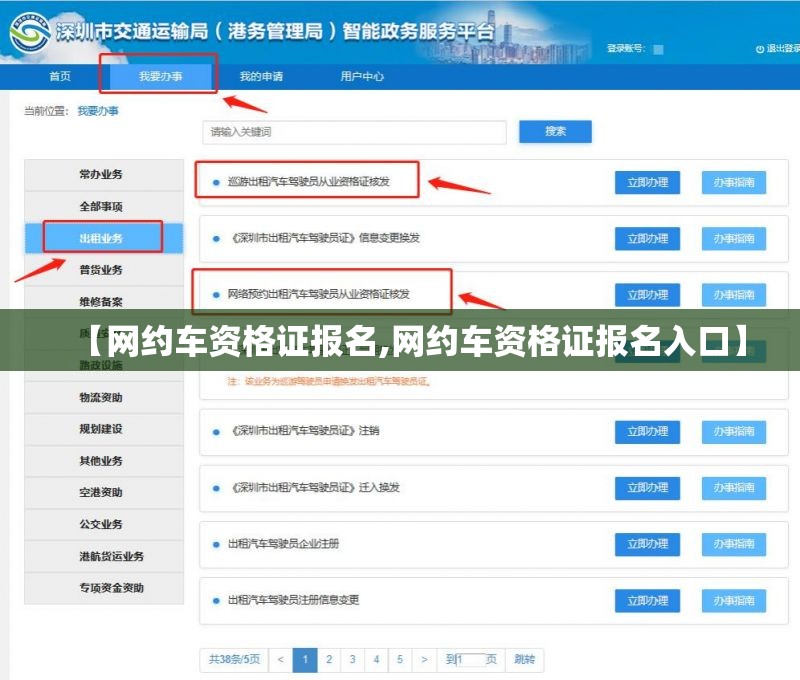The width and height of the screenshot is (800, 680).
Task: Go to page 5
Action: 400,660
